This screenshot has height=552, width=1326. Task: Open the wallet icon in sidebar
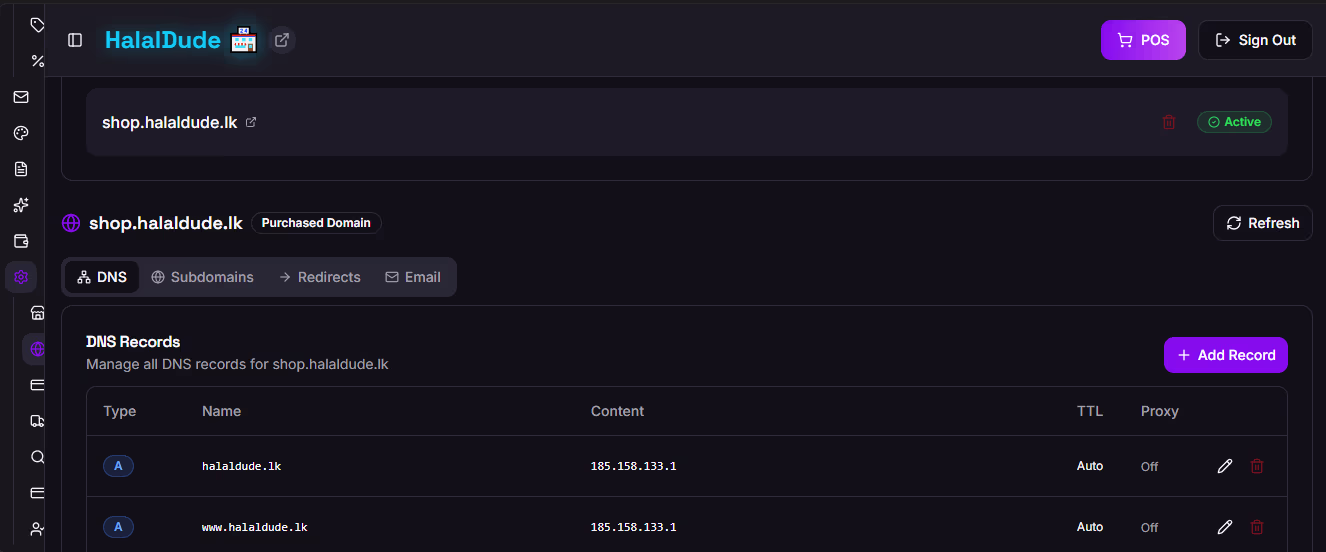(x=21, y=241)
